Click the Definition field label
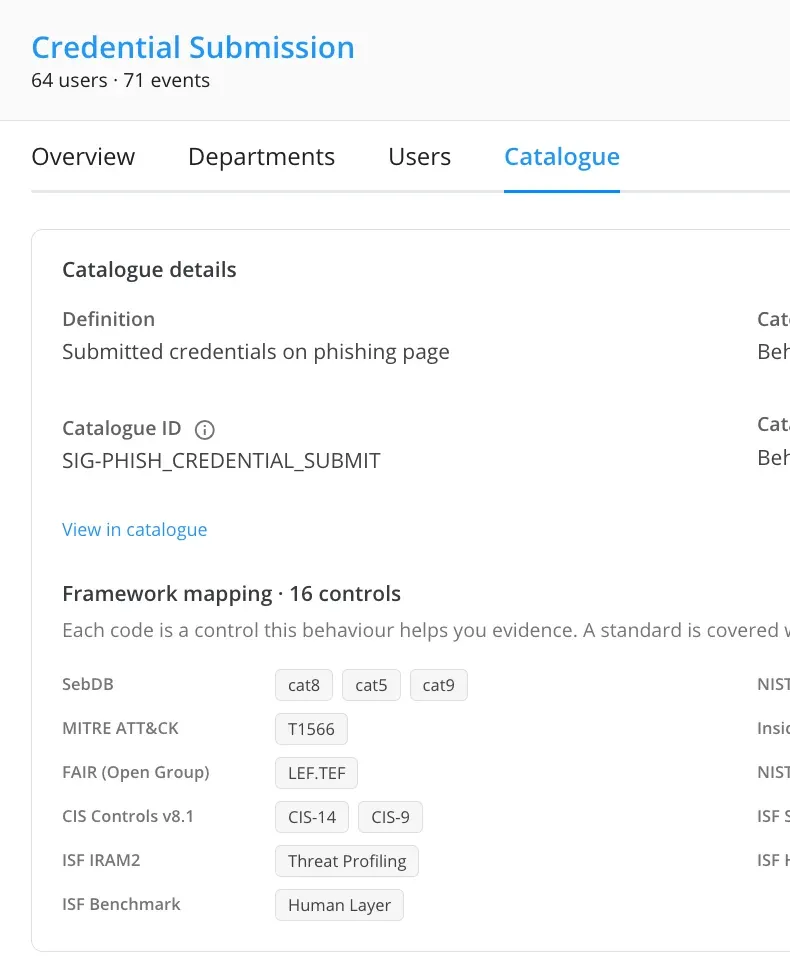Viewport: 790px width, 958px height. [109, 319]
